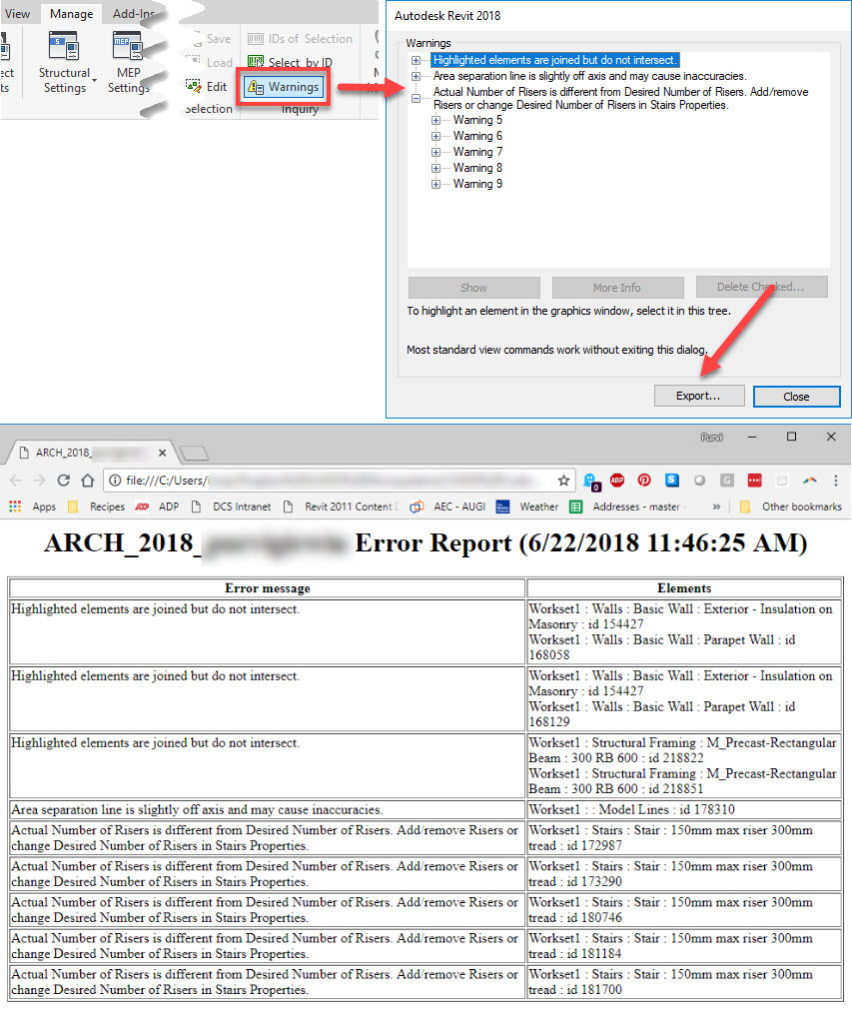The height and width of the screenshot is (1024, 852).
Task: Click the browser Home icon
Action: click(87, 481)
